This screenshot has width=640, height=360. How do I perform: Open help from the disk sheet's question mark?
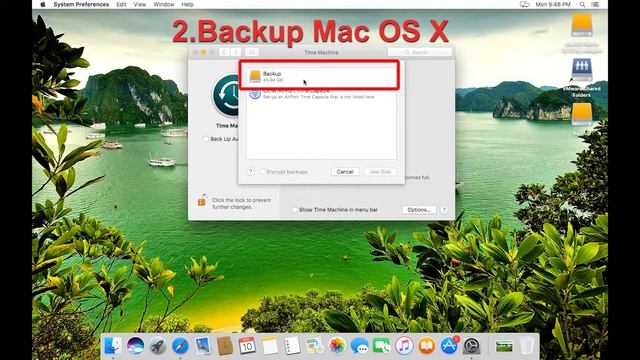click(251, 172)
